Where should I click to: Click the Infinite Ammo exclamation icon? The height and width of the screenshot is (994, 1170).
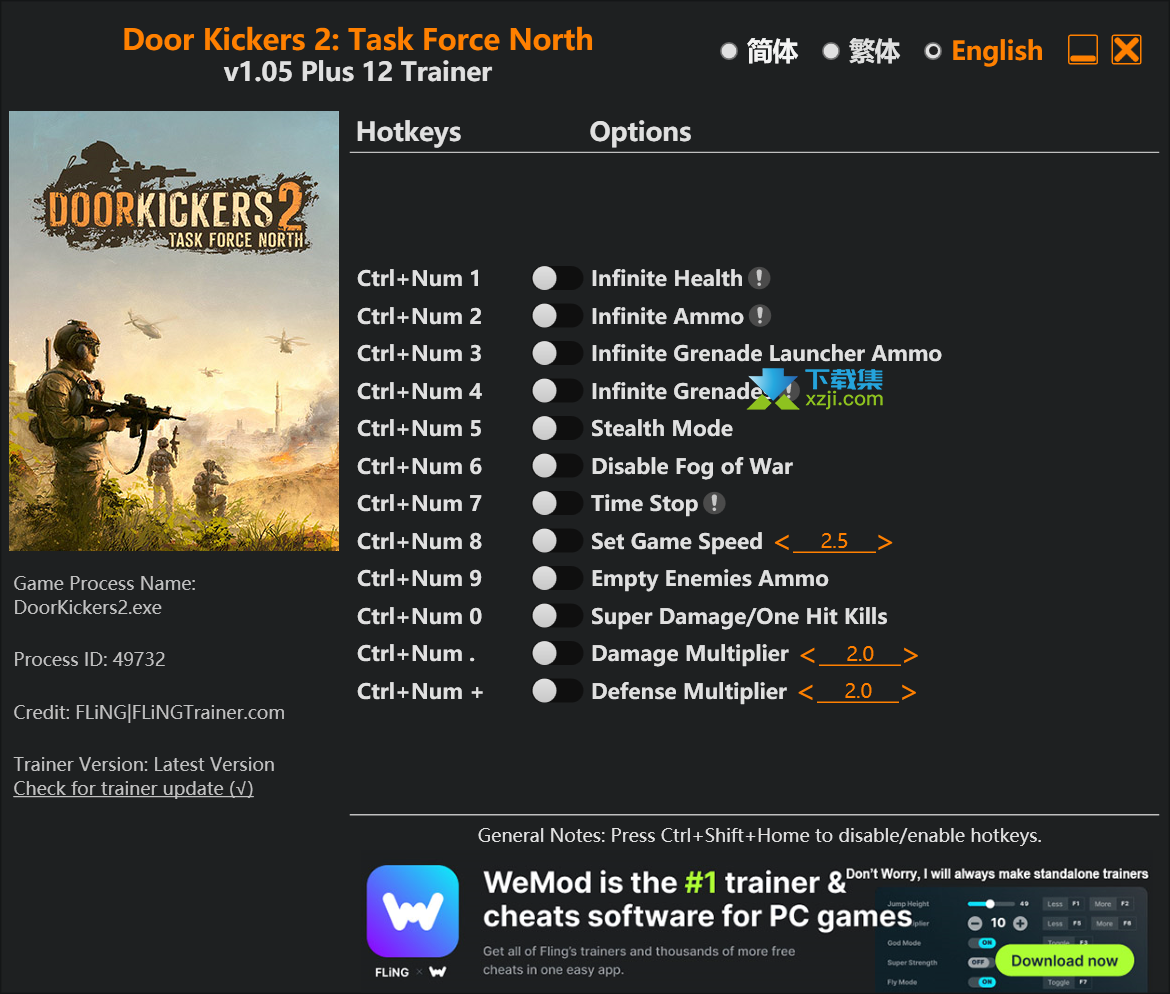(x=760, y=316)
